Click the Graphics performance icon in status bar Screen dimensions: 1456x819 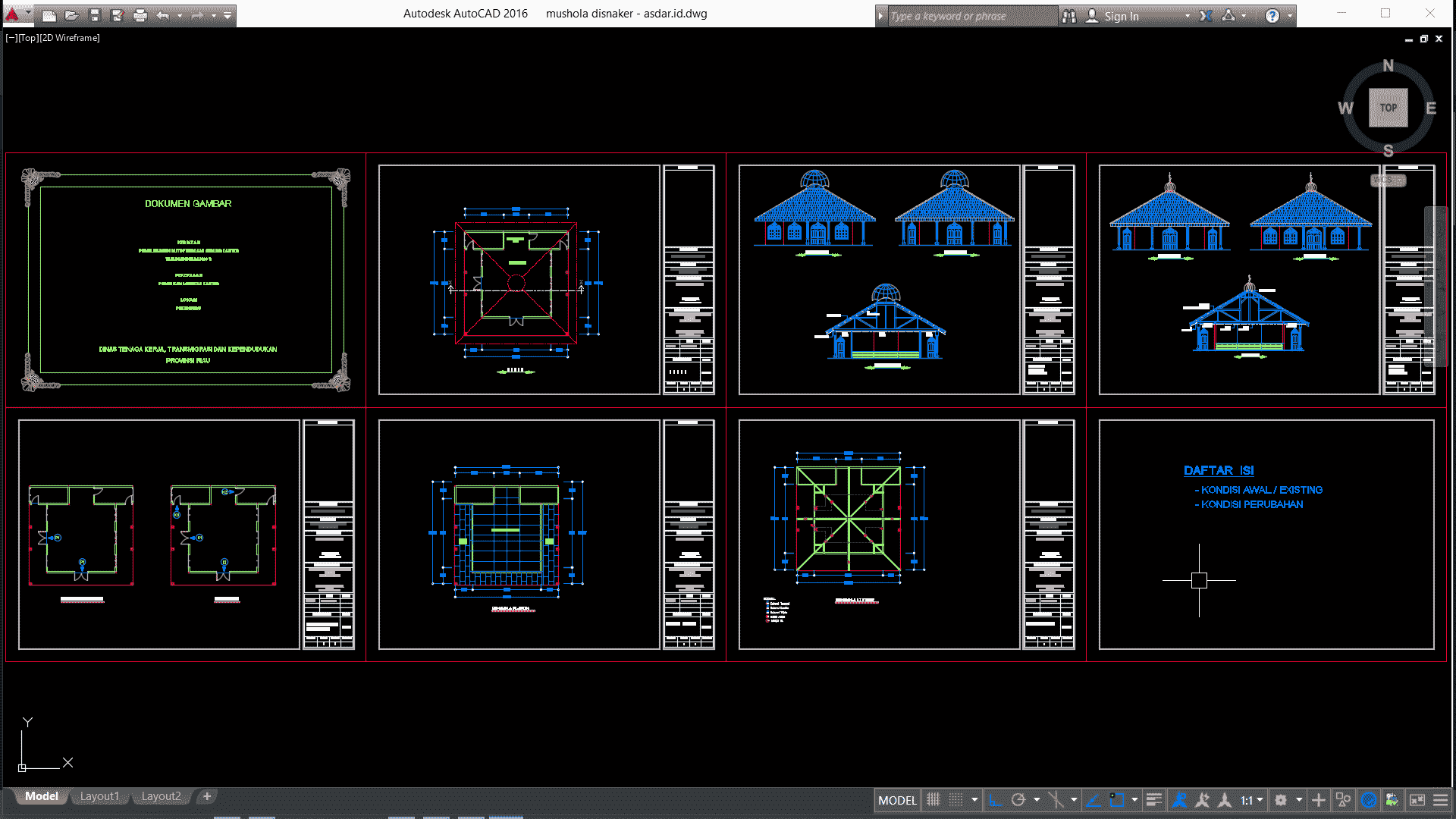click(1392, 800)
